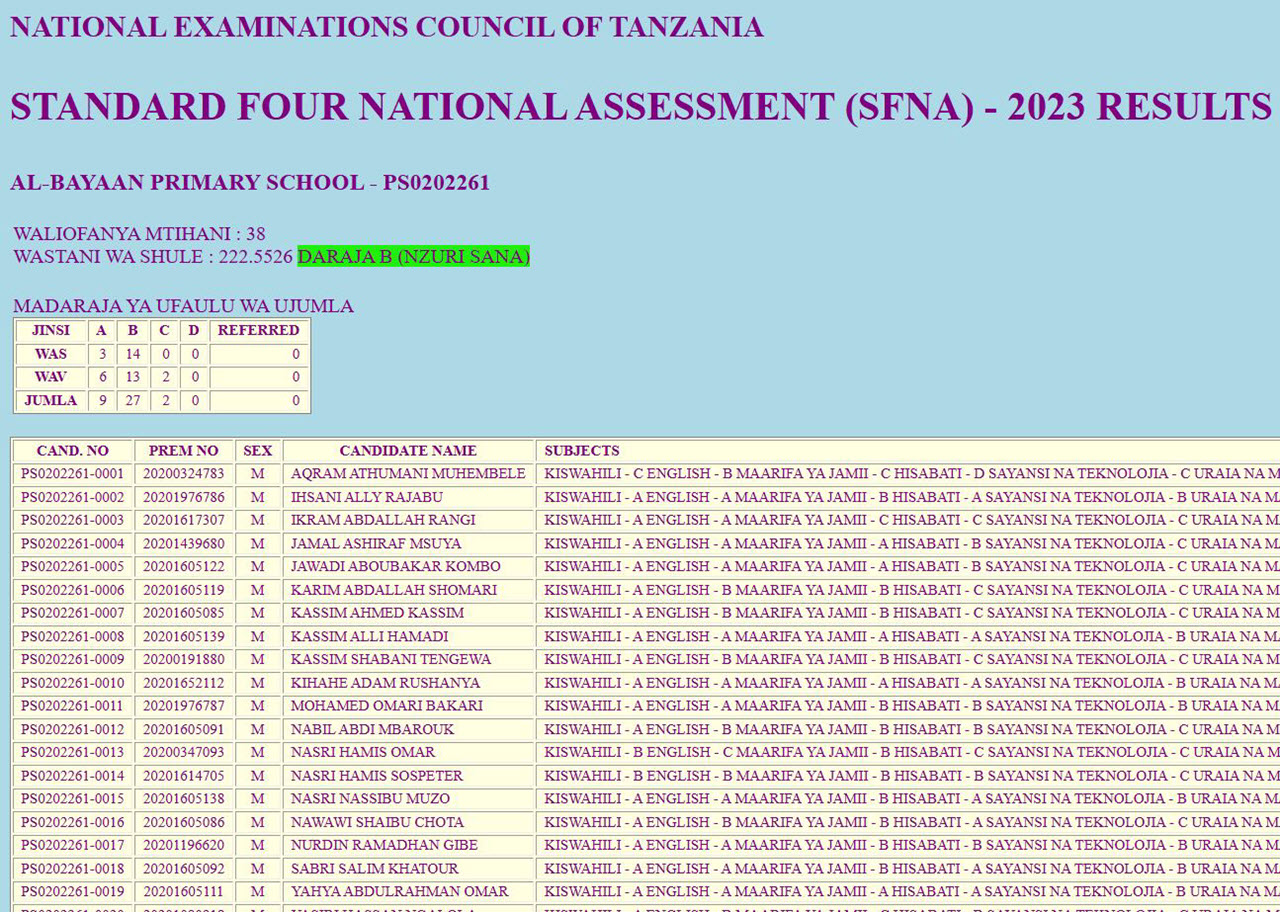Click the NATIONAL EXAMINATIONS COUNCIL OF TANZANIA heading

tap(387, 27)
